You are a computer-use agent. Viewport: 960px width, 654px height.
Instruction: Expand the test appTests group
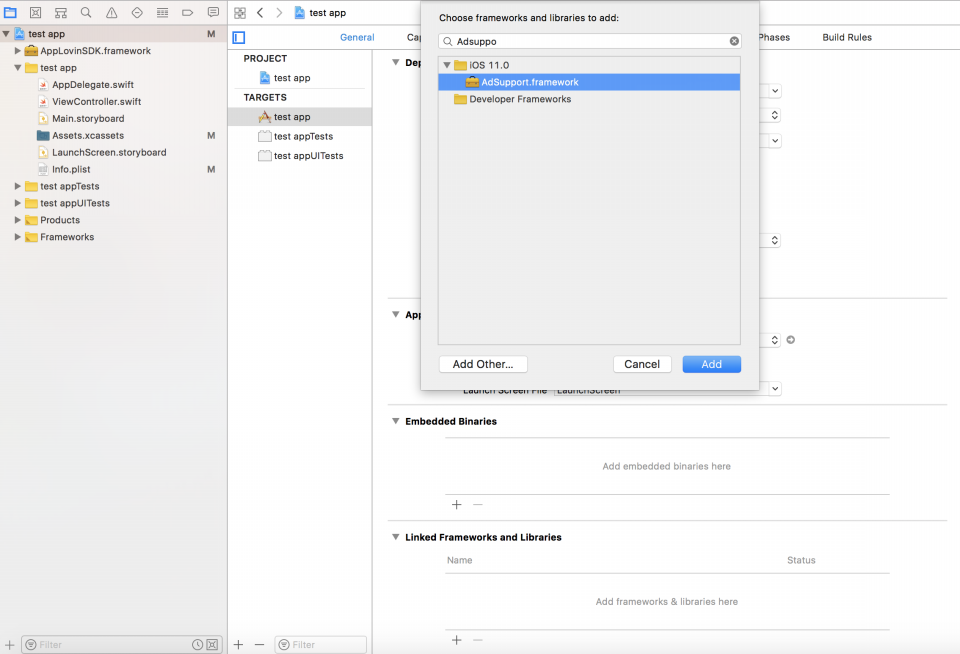click(x=18, y=186)
